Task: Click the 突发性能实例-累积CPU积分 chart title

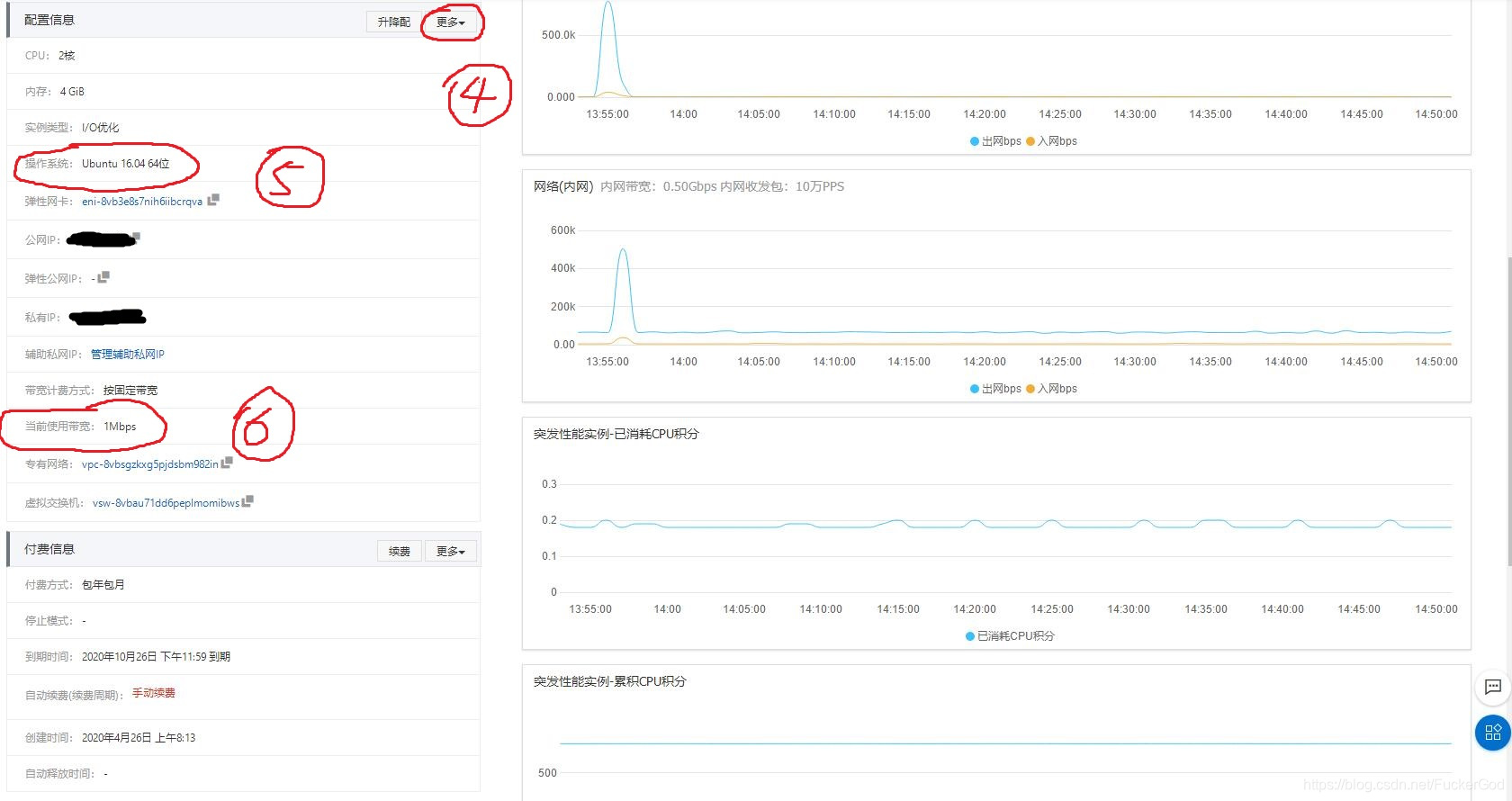Action: pyautogui.click(x=610, y=681)
